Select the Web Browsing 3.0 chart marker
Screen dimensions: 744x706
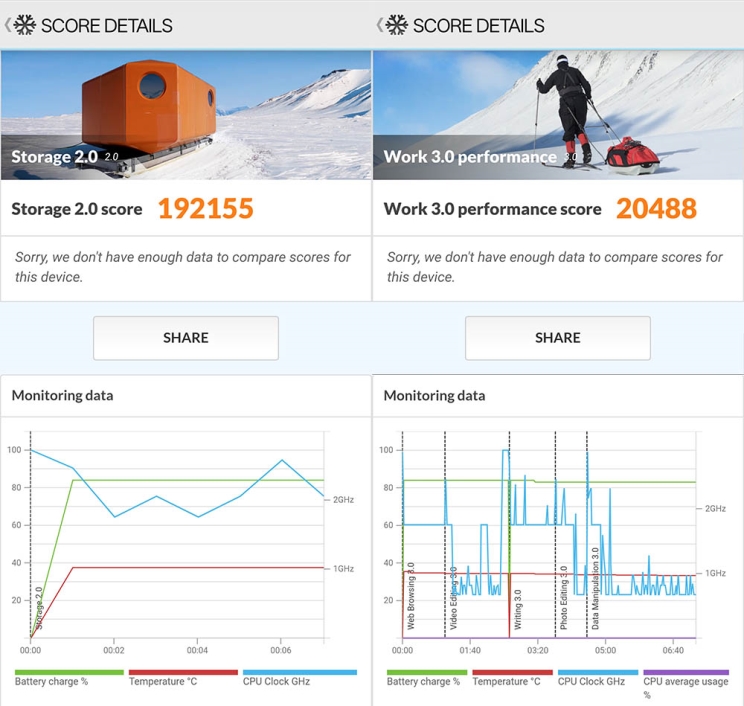[410, 596]
